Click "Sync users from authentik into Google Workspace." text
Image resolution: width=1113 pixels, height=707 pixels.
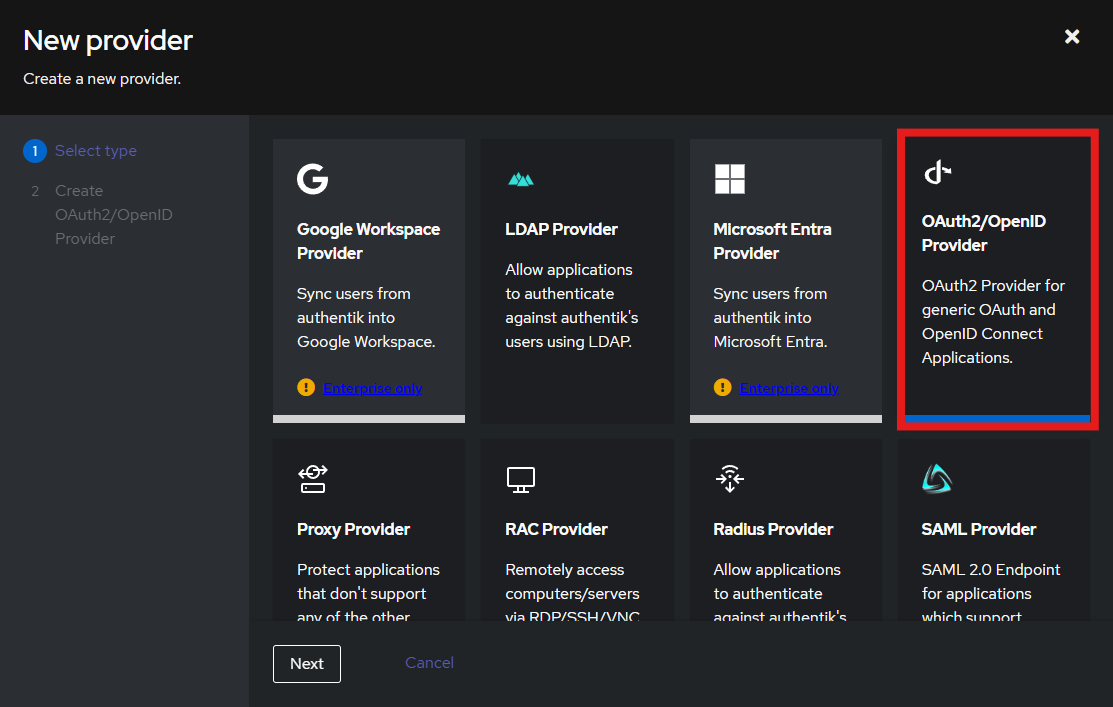366,318
